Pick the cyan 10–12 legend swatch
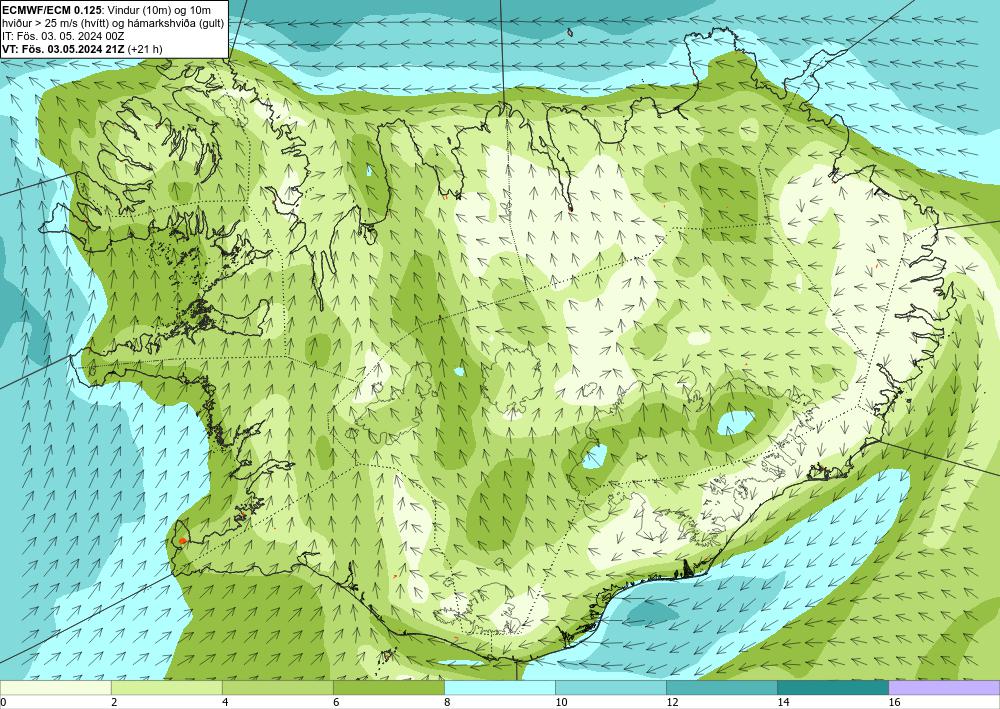The height and width of the screenshot is (709, 1000). click(611, 687)
